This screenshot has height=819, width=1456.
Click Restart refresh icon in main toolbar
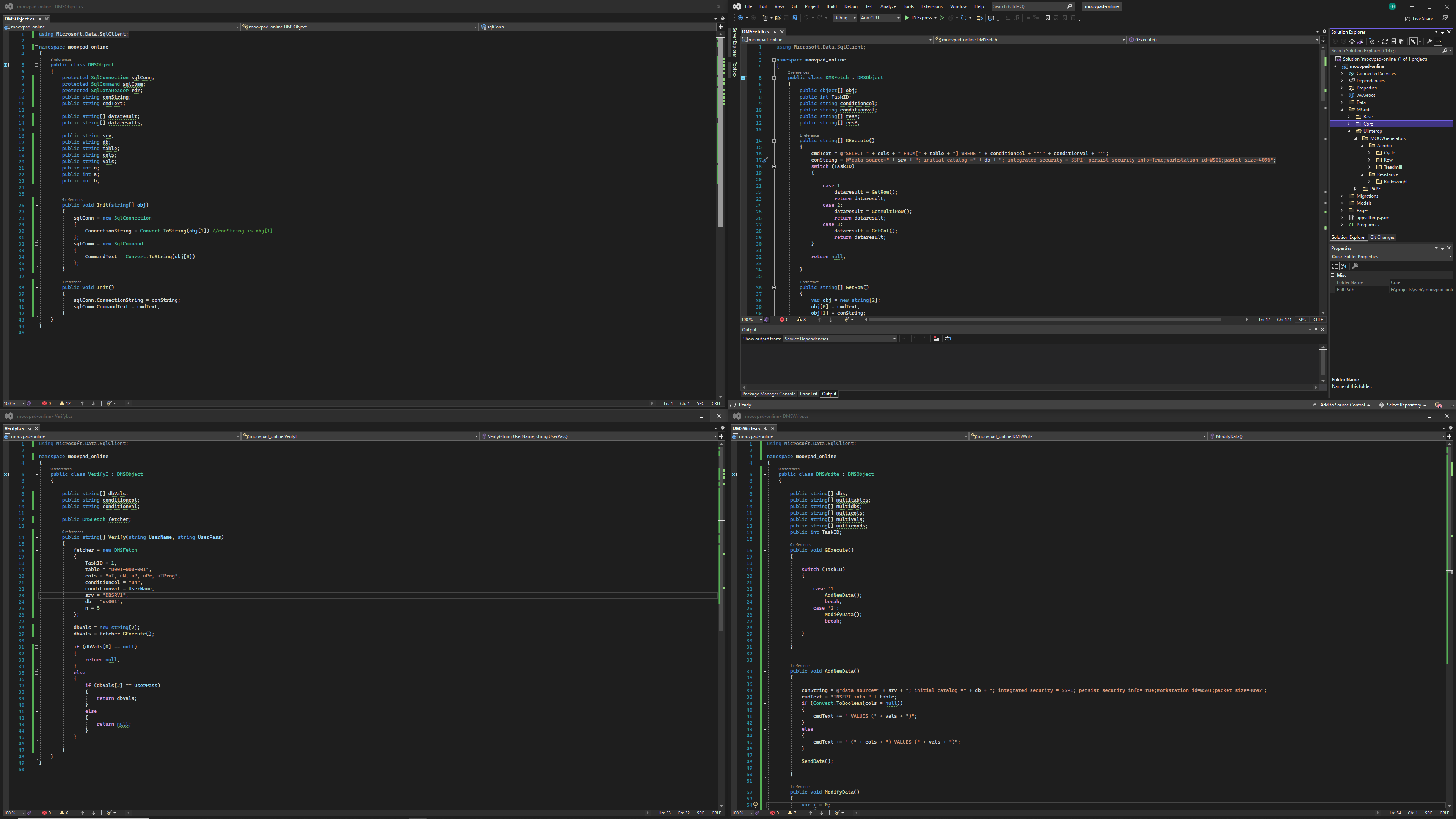[964, 18]
